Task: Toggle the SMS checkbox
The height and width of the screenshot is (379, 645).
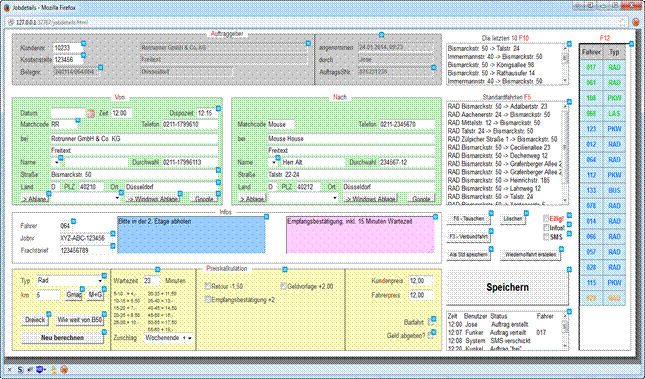Action: 546,237
